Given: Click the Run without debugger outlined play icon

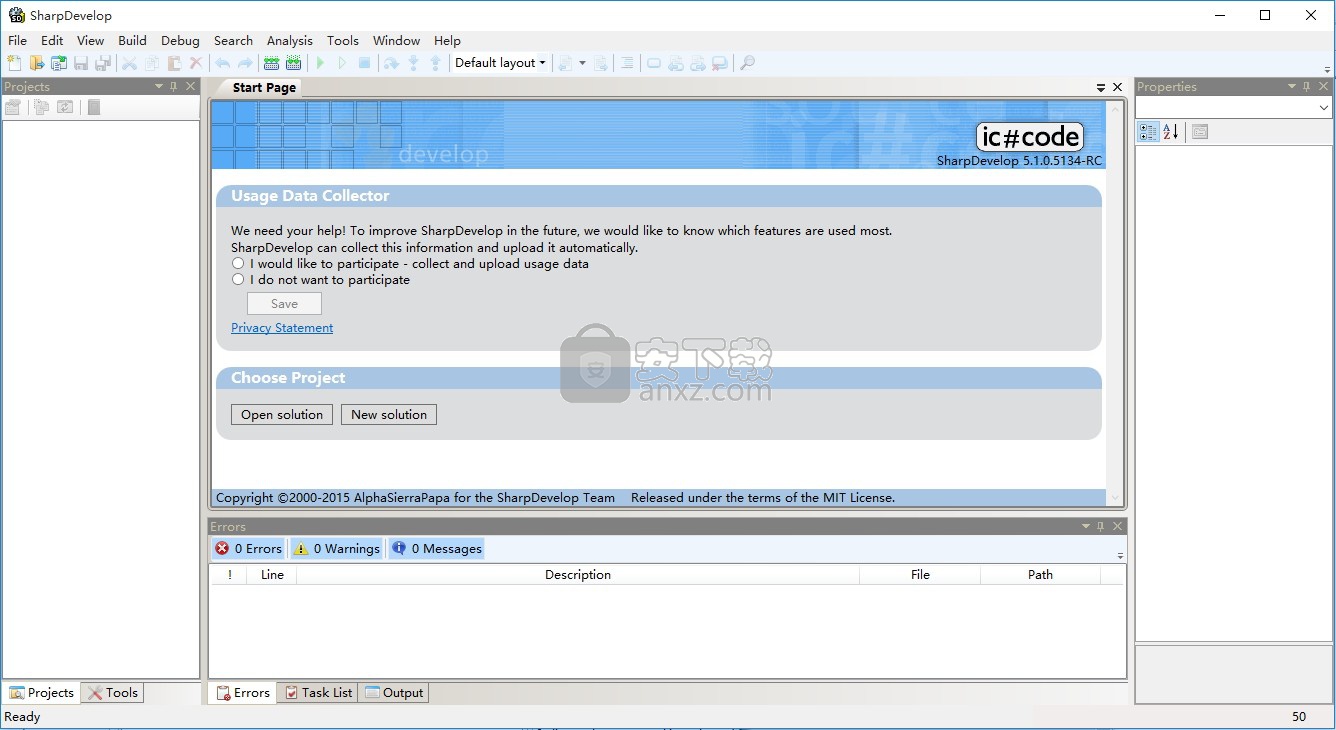Looking at the screenshot, I should click(x=342, y=63).
